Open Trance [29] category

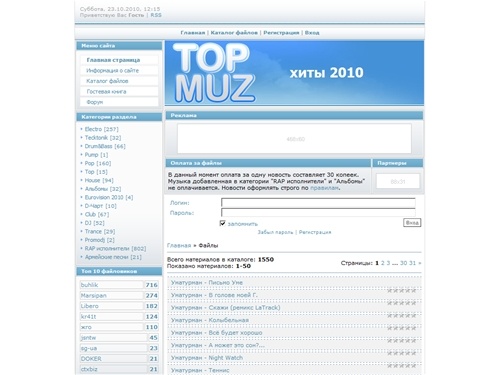(100, 231)
